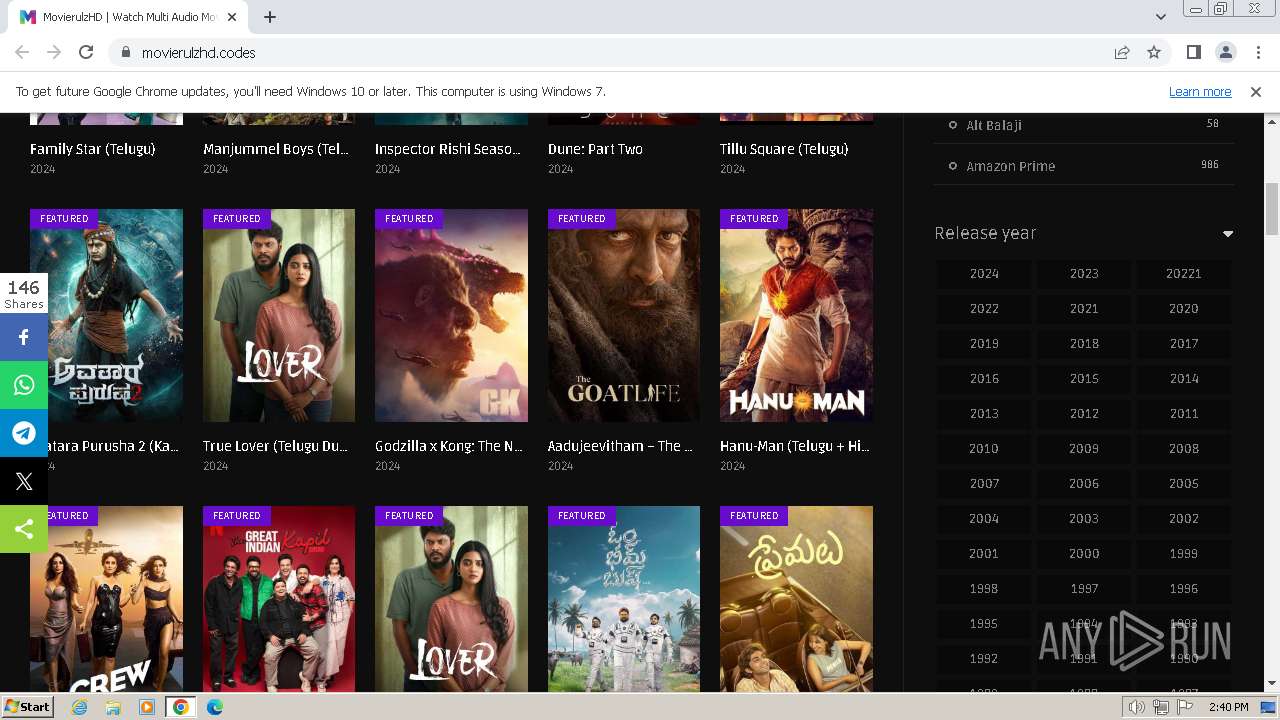Toggle the browser side panel
This screenshot has height=720, width=1280.
(x=1193, y=52)
